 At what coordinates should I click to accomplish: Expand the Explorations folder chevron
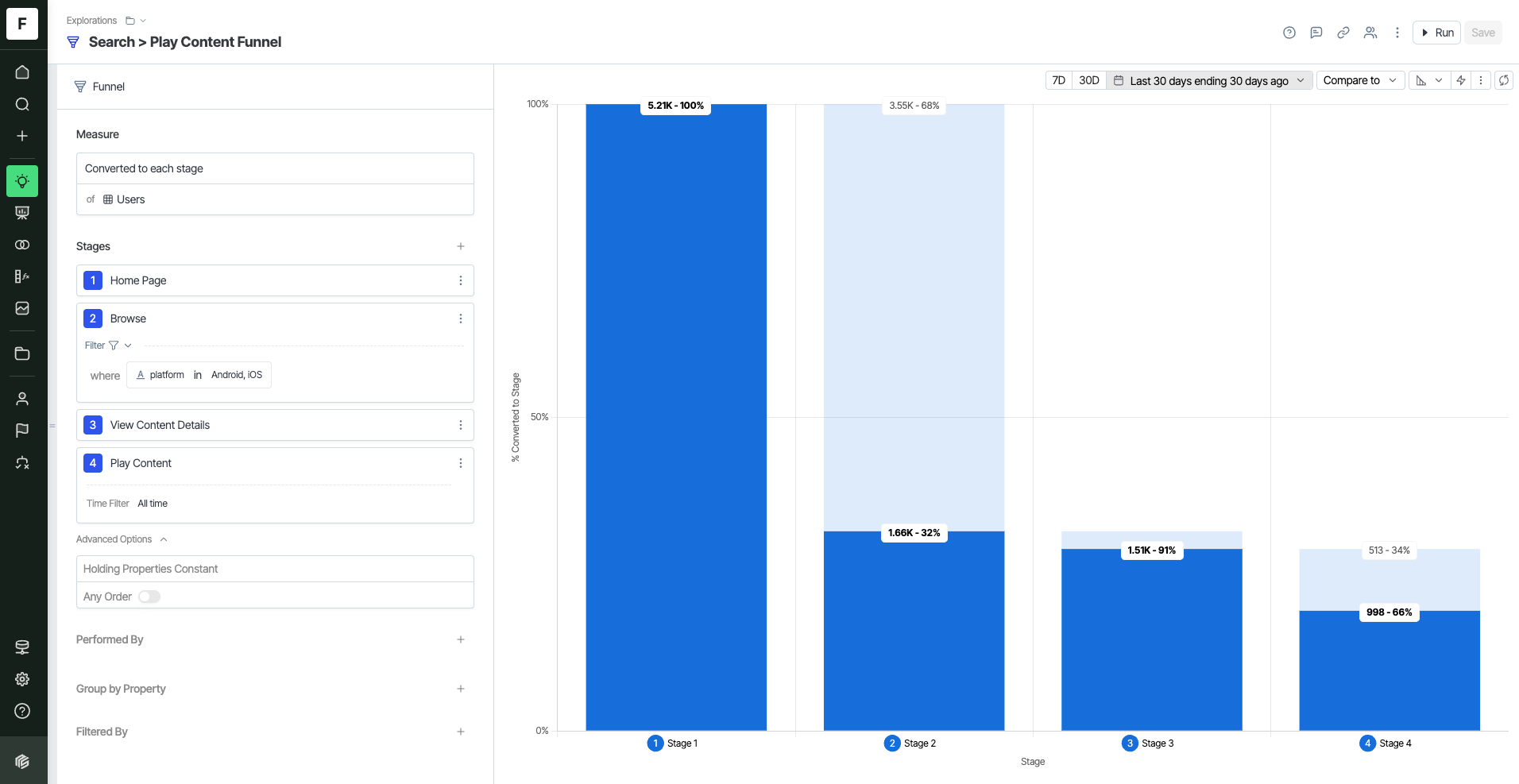click(x=143, y=21)
